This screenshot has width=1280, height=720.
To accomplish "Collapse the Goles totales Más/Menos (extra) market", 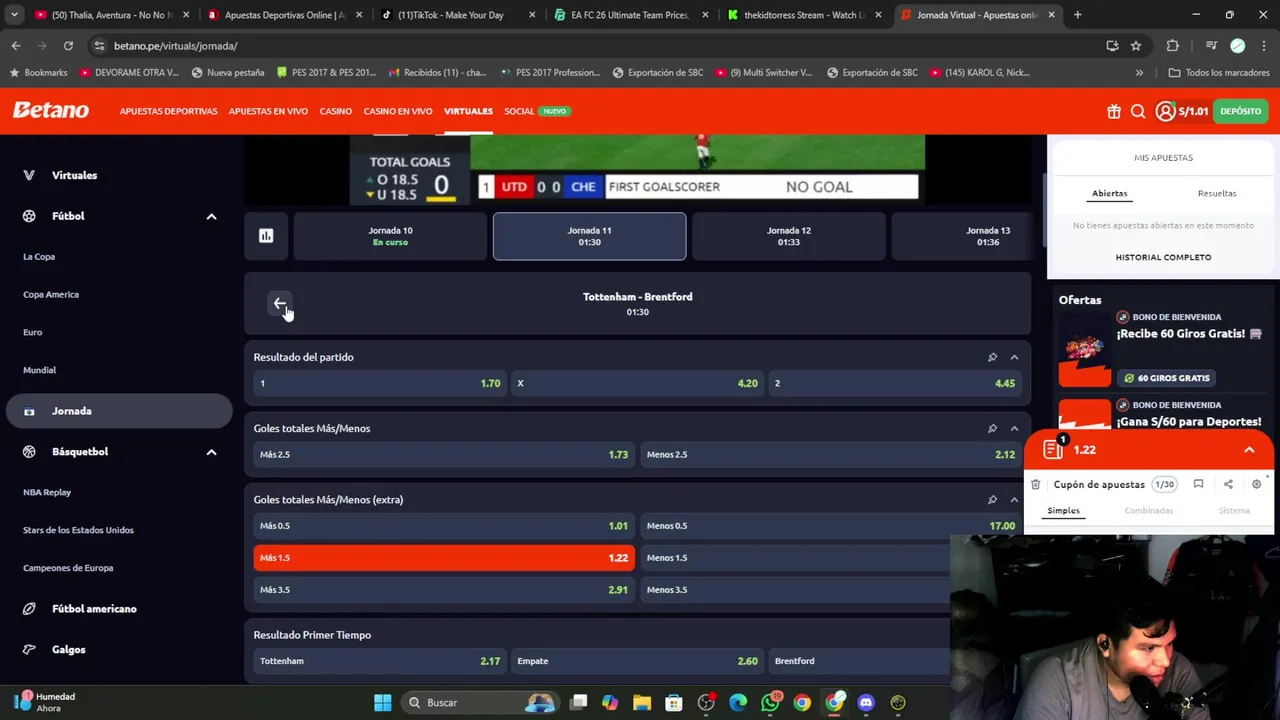I will (1014, 499).
